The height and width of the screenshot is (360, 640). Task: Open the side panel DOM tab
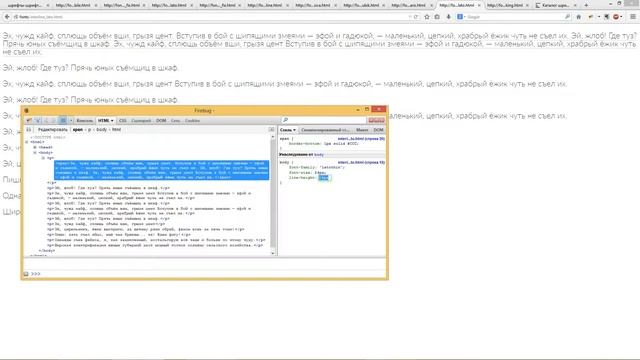[x=378, y=130]
